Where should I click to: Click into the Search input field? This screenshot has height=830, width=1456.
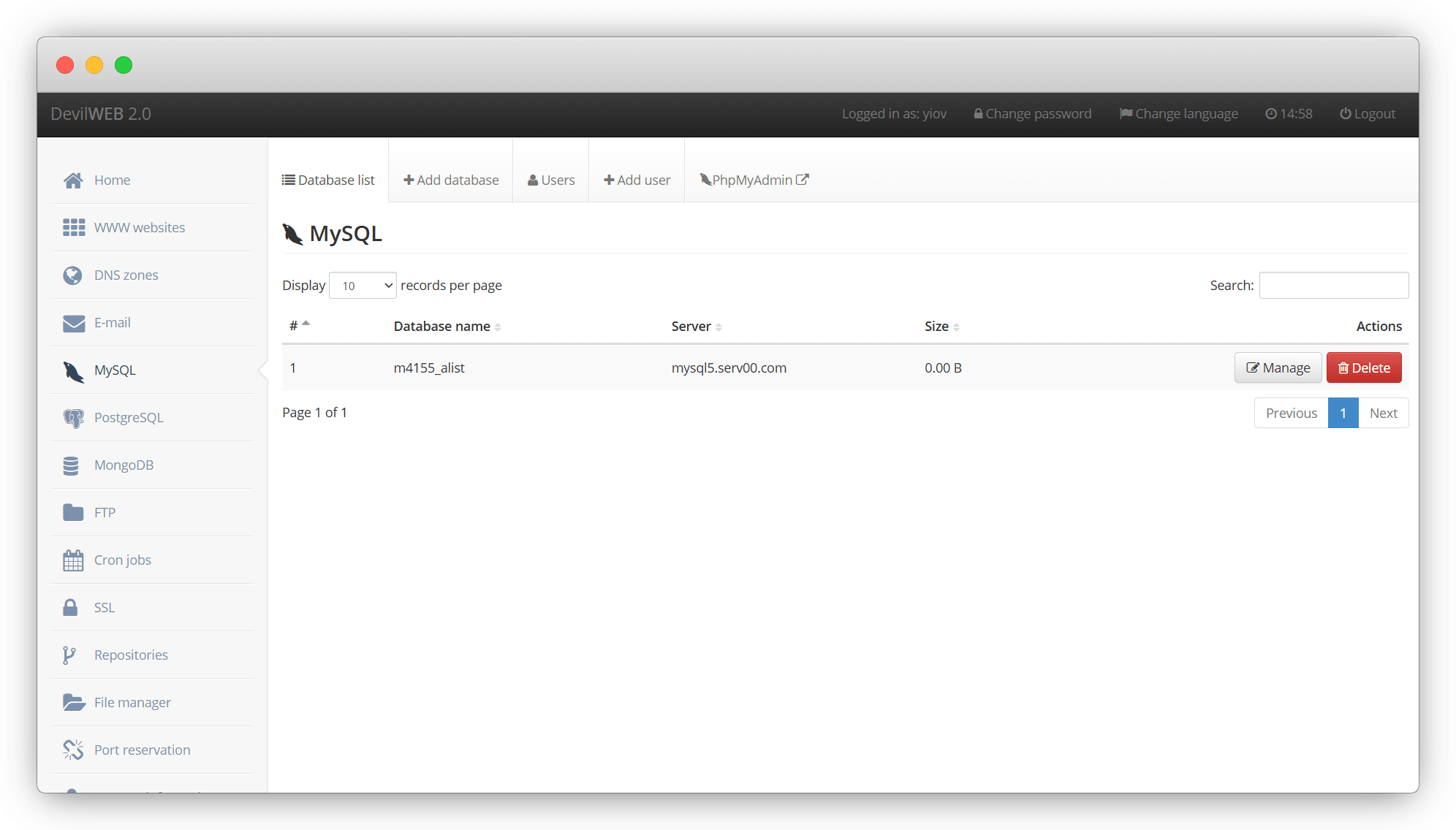coord(1333,286)
